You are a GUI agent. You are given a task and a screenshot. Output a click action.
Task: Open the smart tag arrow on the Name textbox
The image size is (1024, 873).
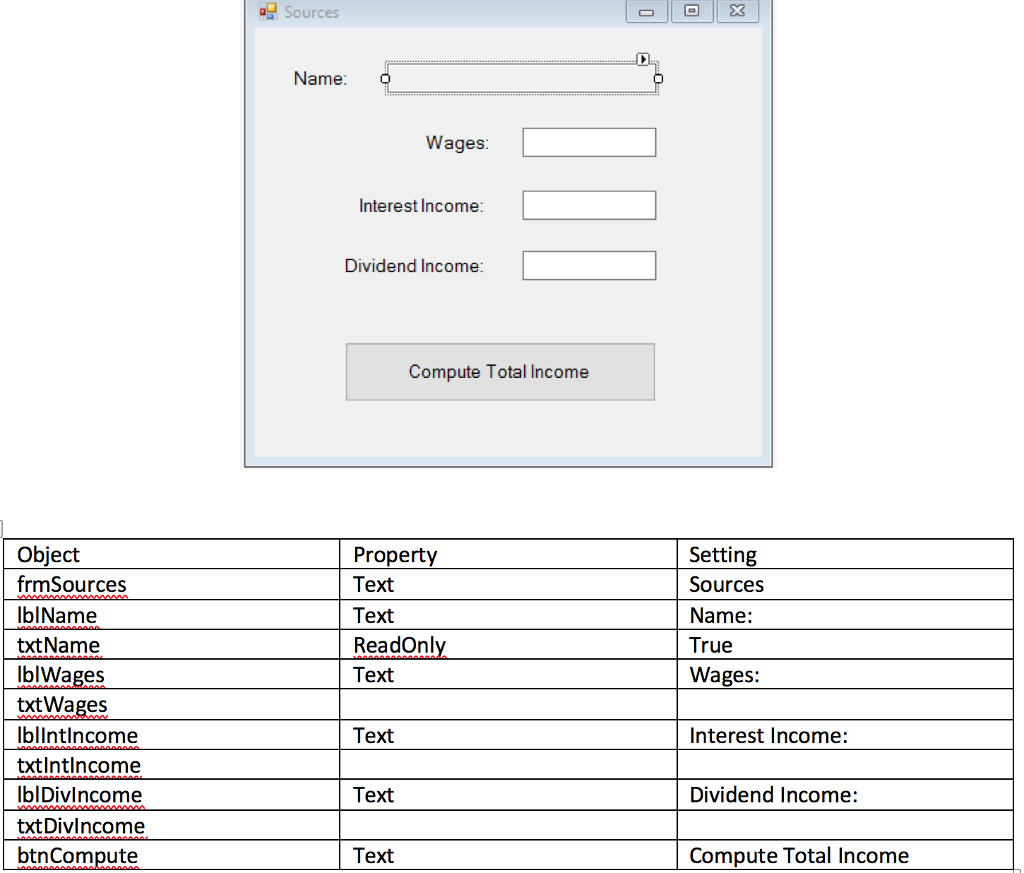(x=643, y=60)
